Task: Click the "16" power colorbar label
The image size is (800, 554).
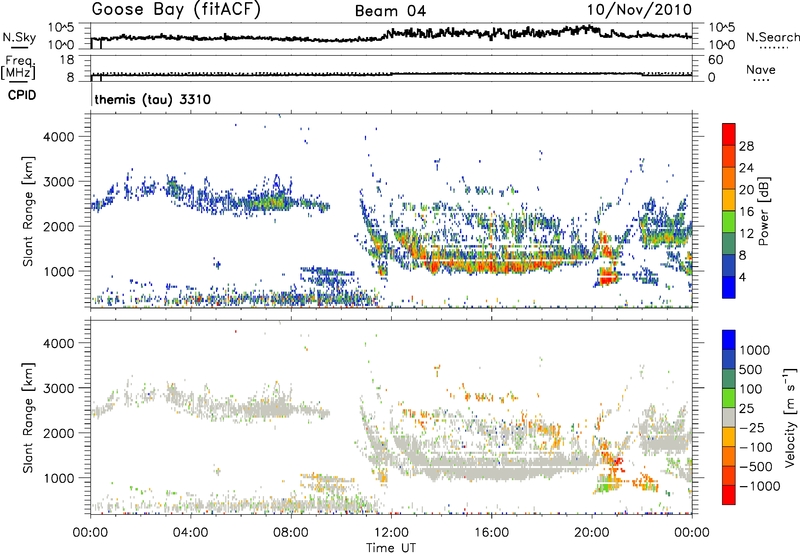Action: [746, 212]
